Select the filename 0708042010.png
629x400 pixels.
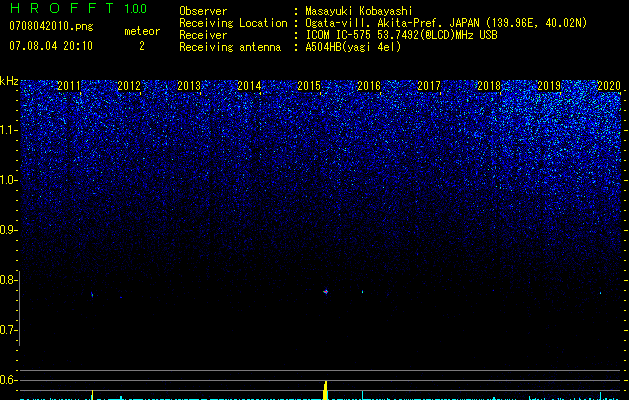pyautogui.click(x=51, y=26)
